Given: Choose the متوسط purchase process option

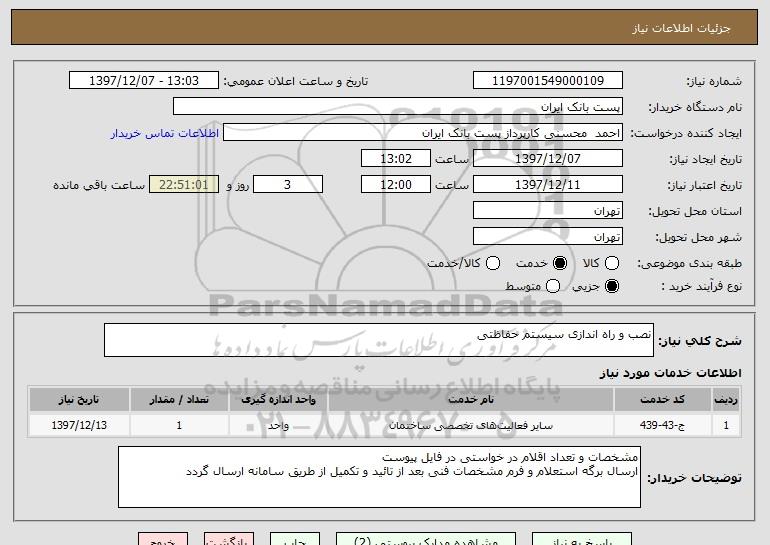Looking at the screenshot, I should pyautogui.click(x=553, y=286).
